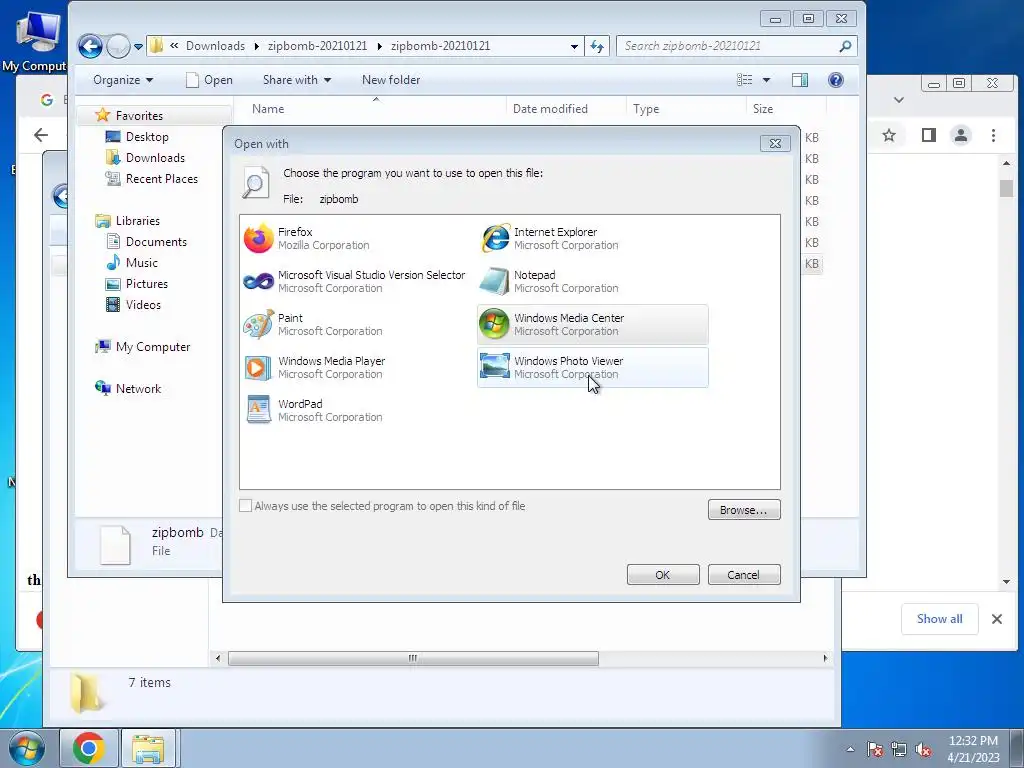Open Desktop in the navigation pane

click(147, 136)
